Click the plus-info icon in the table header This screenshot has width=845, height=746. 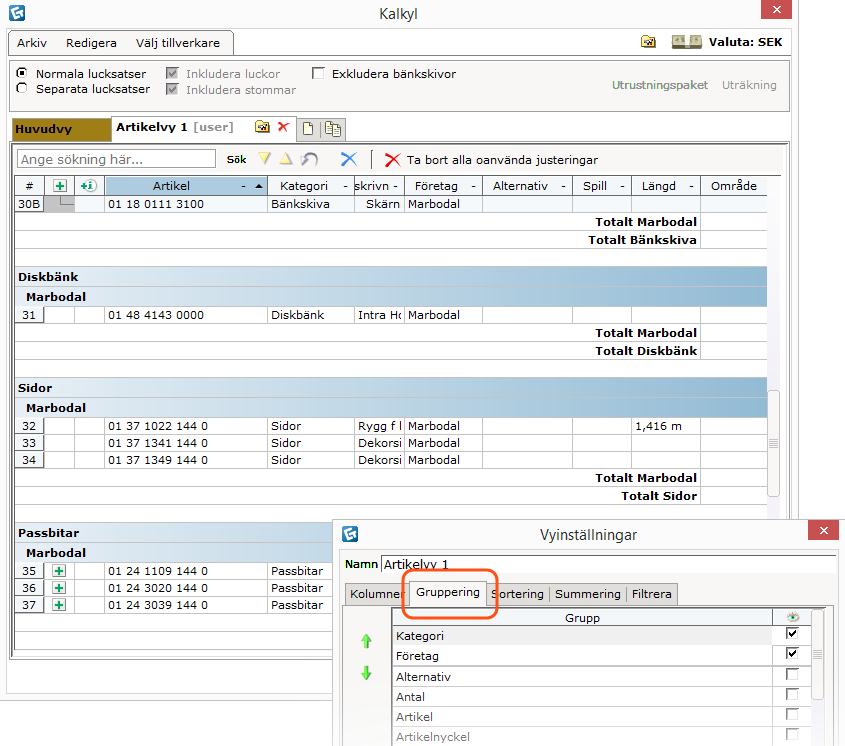point(88,186)
